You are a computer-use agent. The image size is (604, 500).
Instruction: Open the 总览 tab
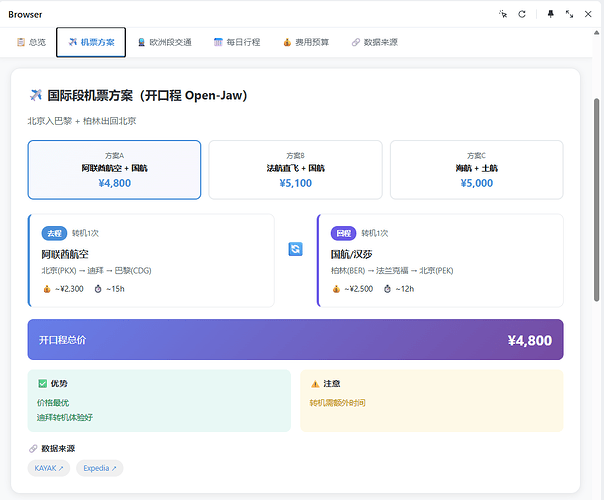[31, 42]
